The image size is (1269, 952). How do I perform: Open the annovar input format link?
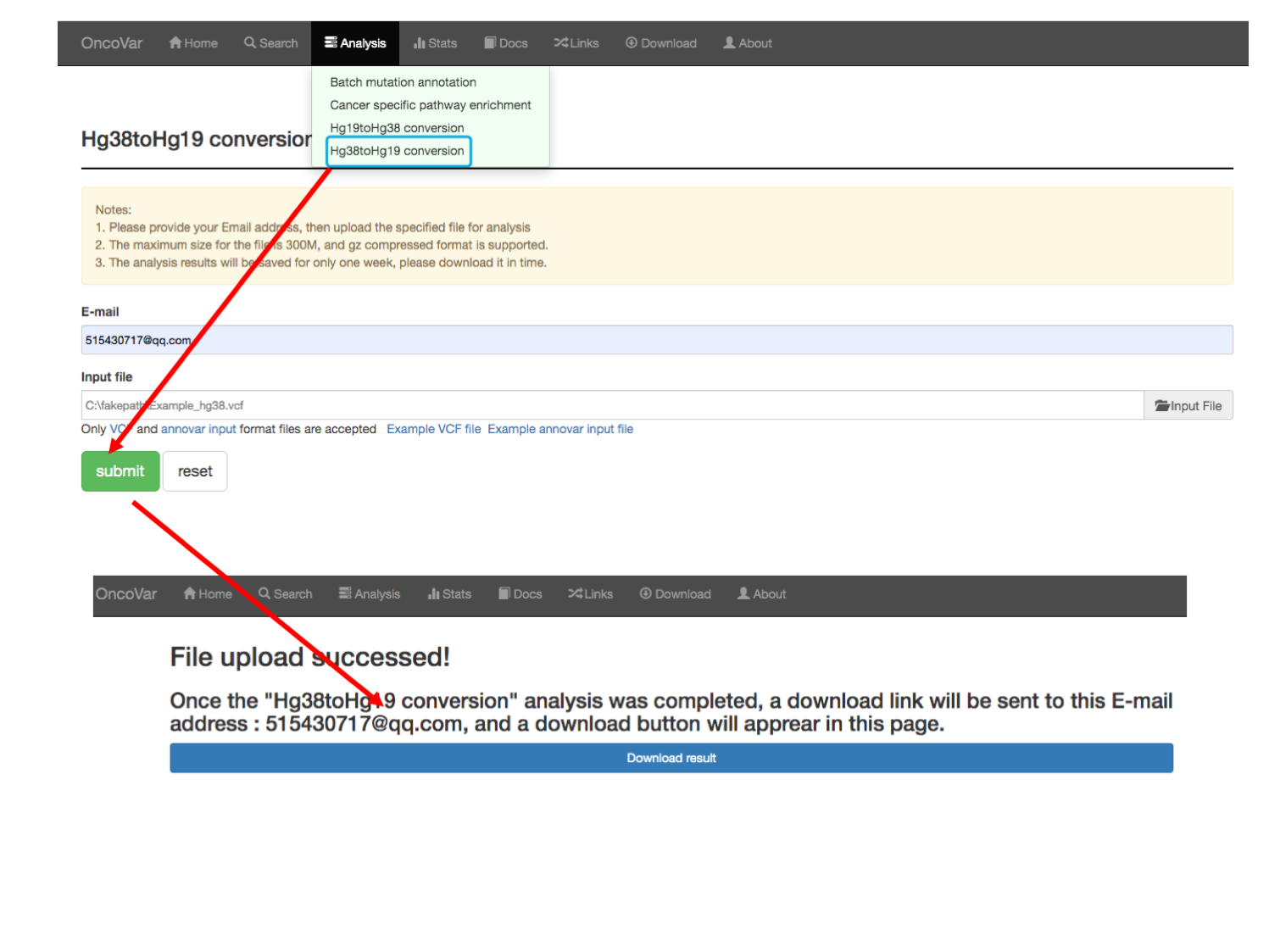(x=198, y=429)
